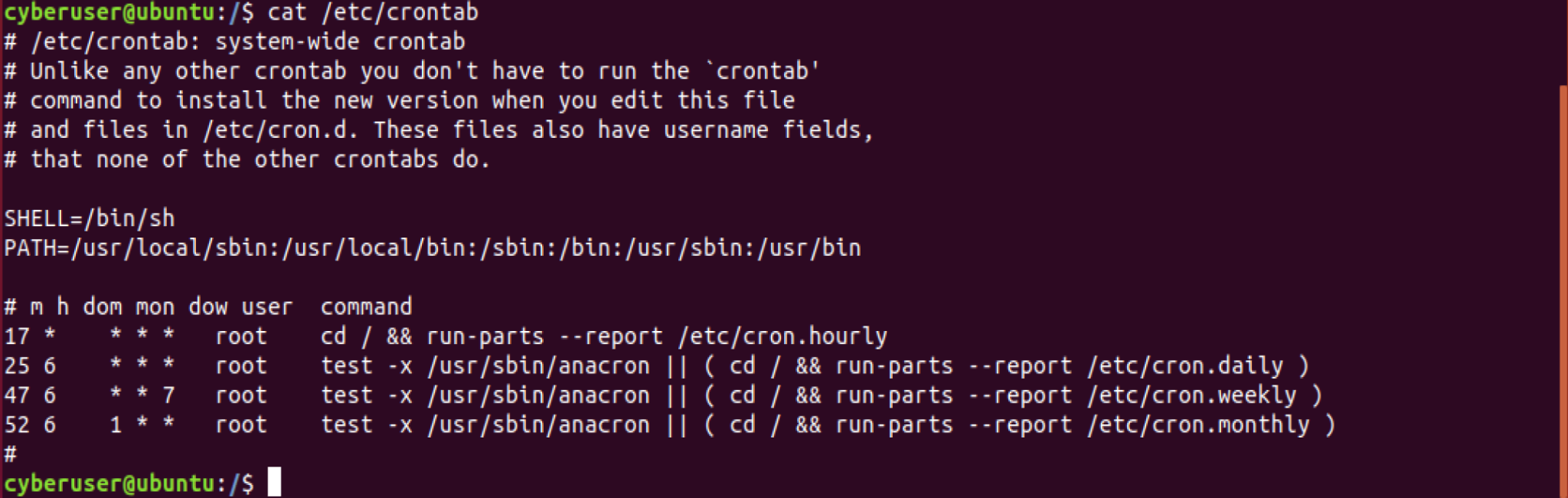Screen dimensions: 1568x498
Task: Click the block cursor at the bottom prompt
Action: pos(274,482)
